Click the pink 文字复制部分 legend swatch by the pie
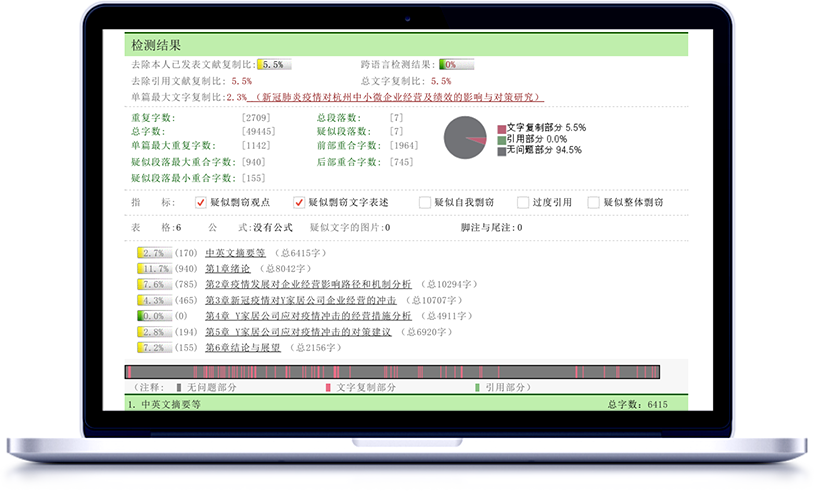The width and height of the screenshot is (814, 491). [x=501, y=128]
